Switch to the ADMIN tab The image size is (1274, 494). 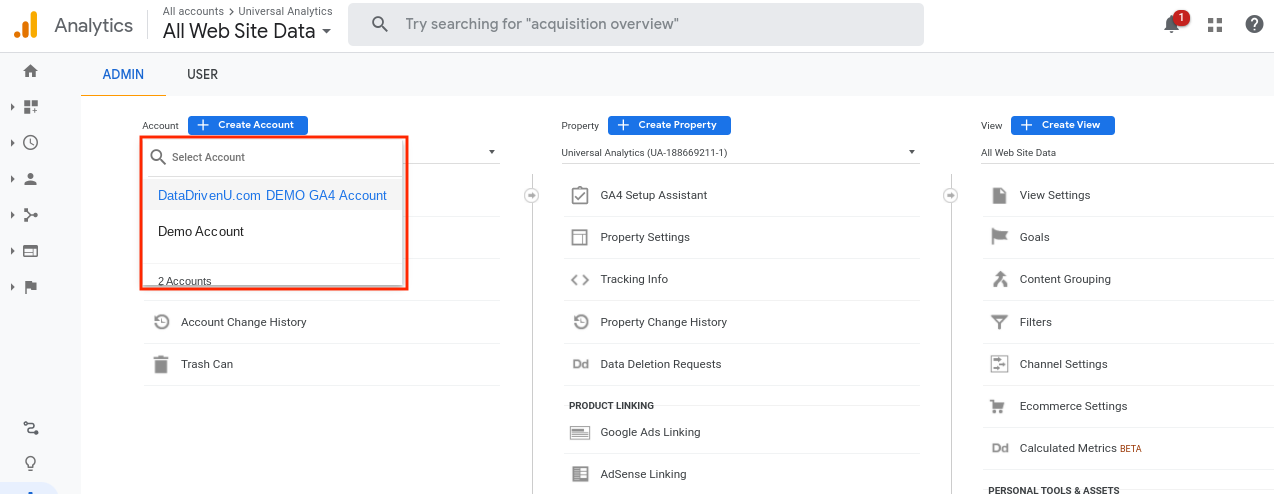(x=123, y=75)
